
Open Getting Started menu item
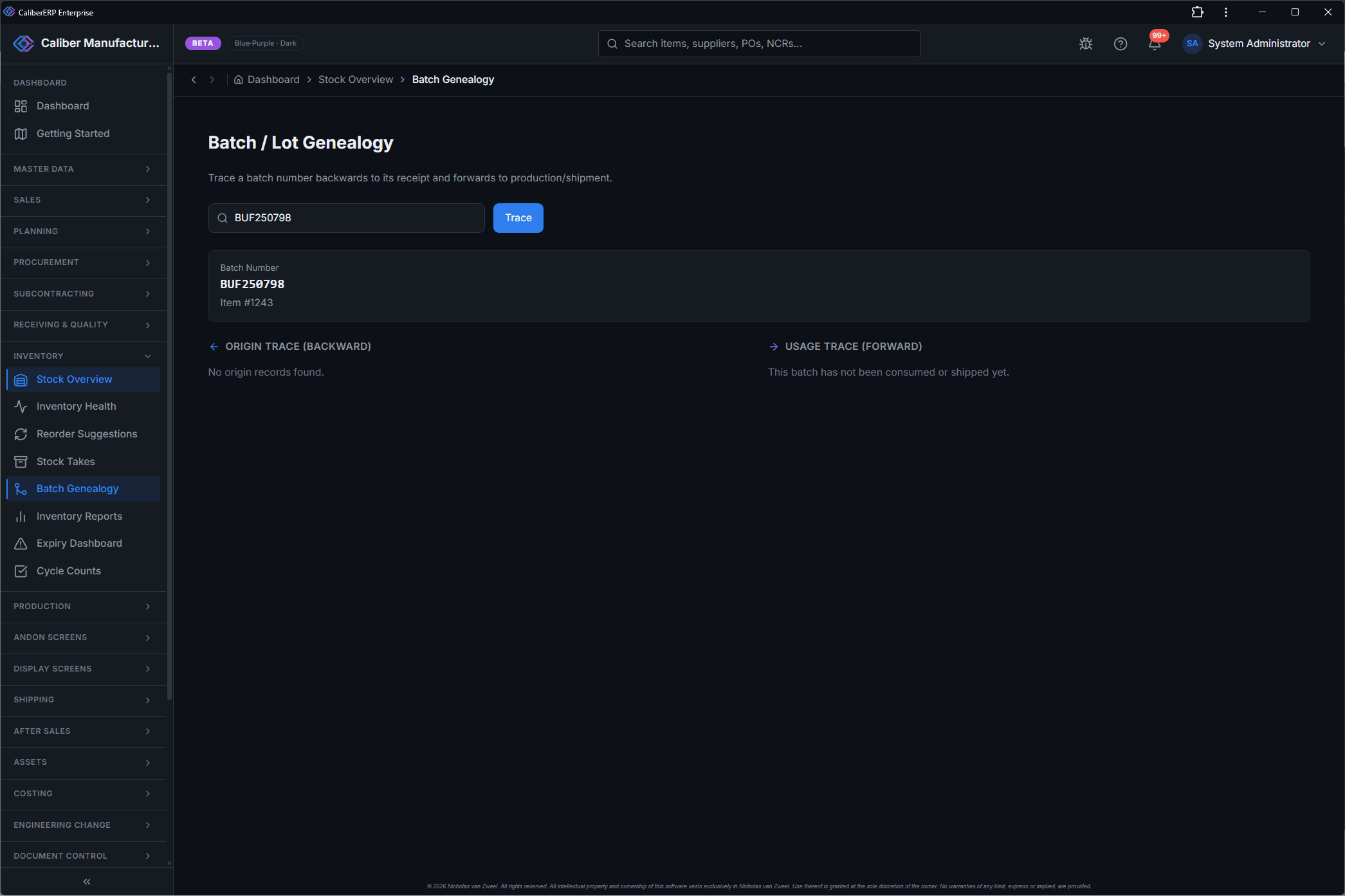[84, 134]
